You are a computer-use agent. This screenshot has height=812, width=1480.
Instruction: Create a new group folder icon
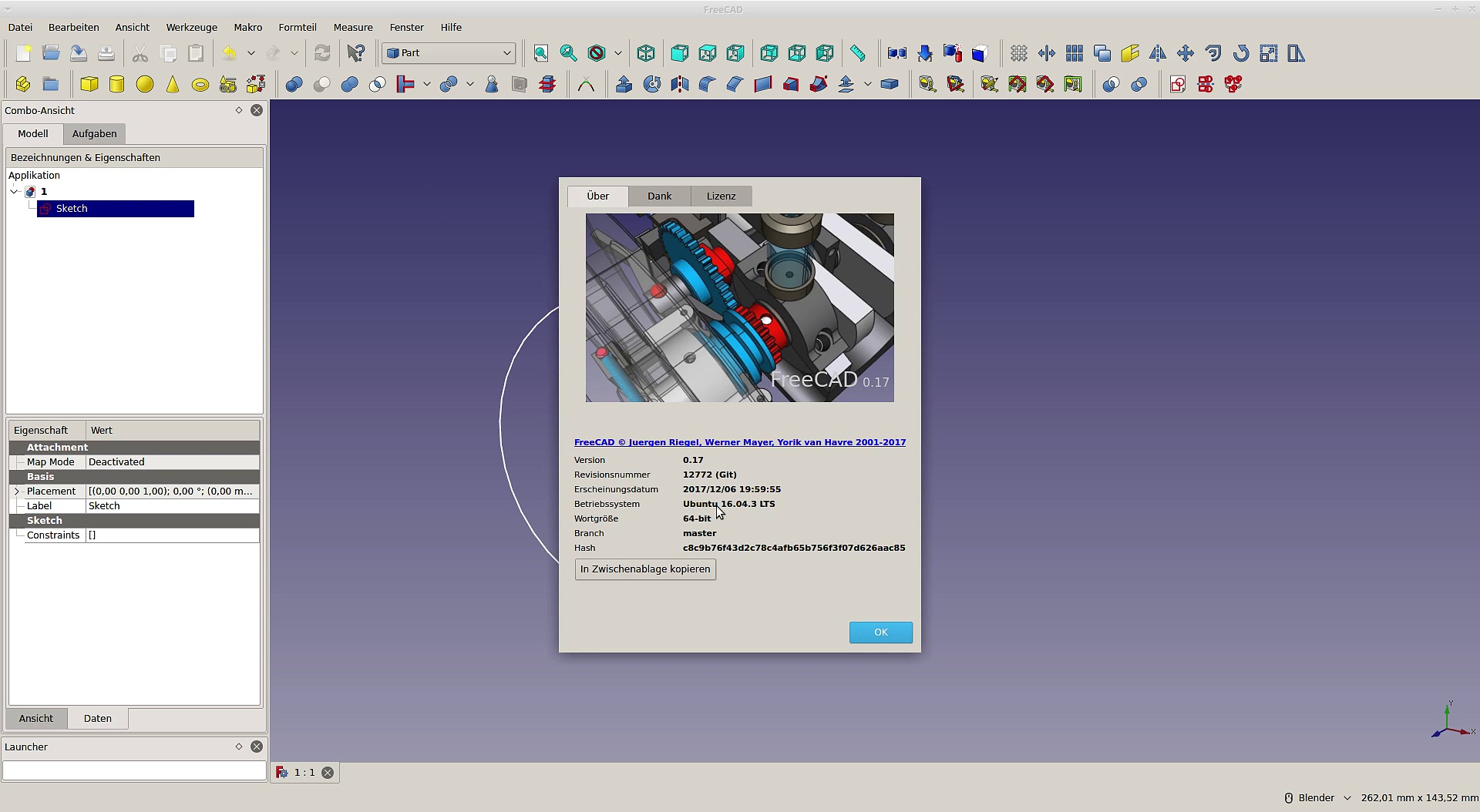tap(51, 84)
